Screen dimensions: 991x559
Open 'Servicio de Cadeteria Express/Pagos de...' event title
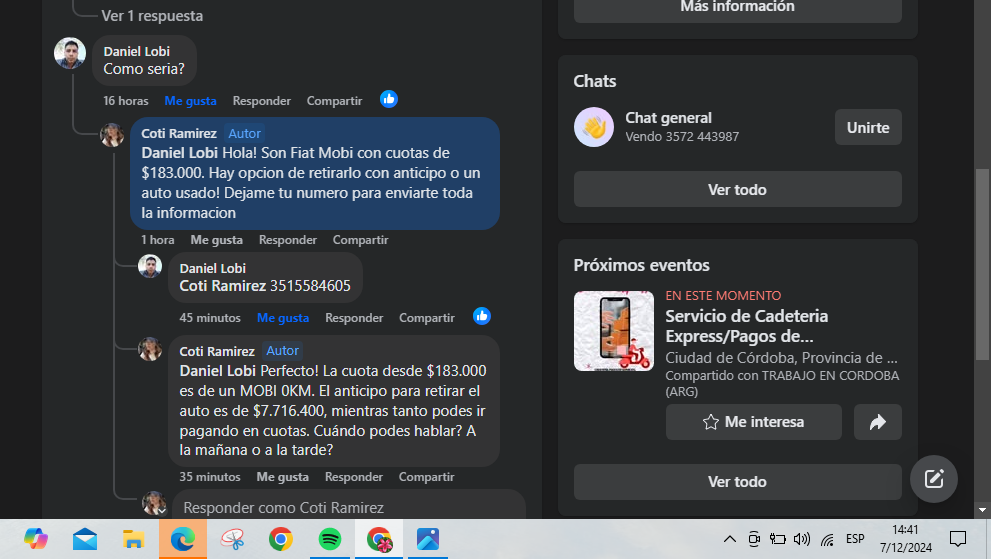(746, 326)
